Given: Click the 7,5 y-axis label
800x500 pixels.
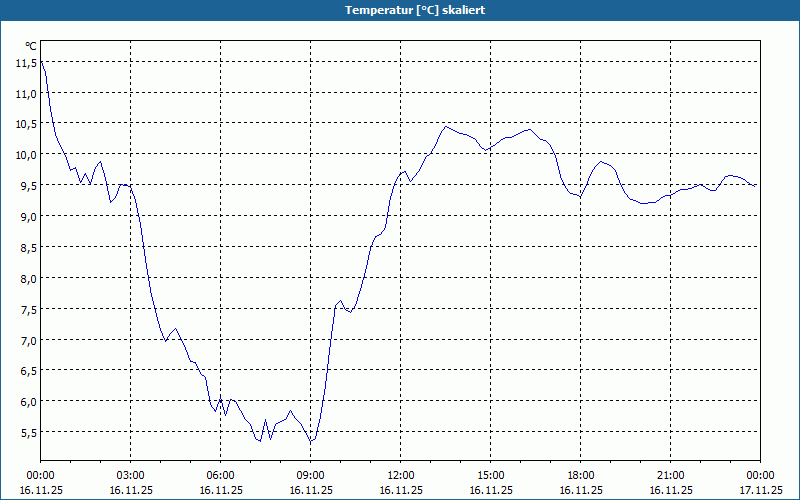Looking at the screenshot, I should point(29,309).
